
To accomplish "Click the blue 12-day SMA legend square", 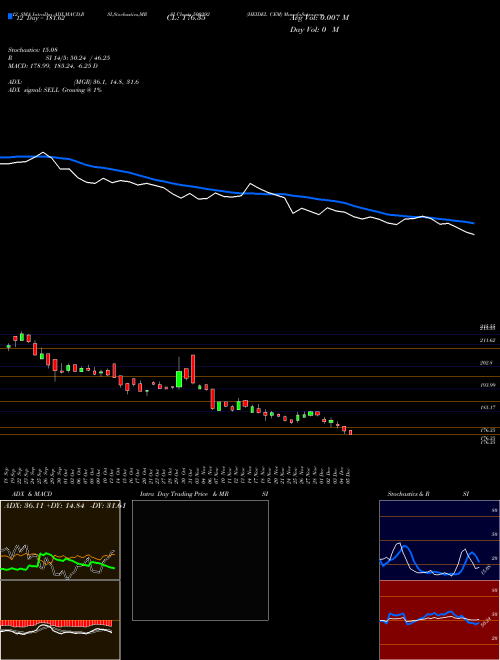I will [10, 16].
